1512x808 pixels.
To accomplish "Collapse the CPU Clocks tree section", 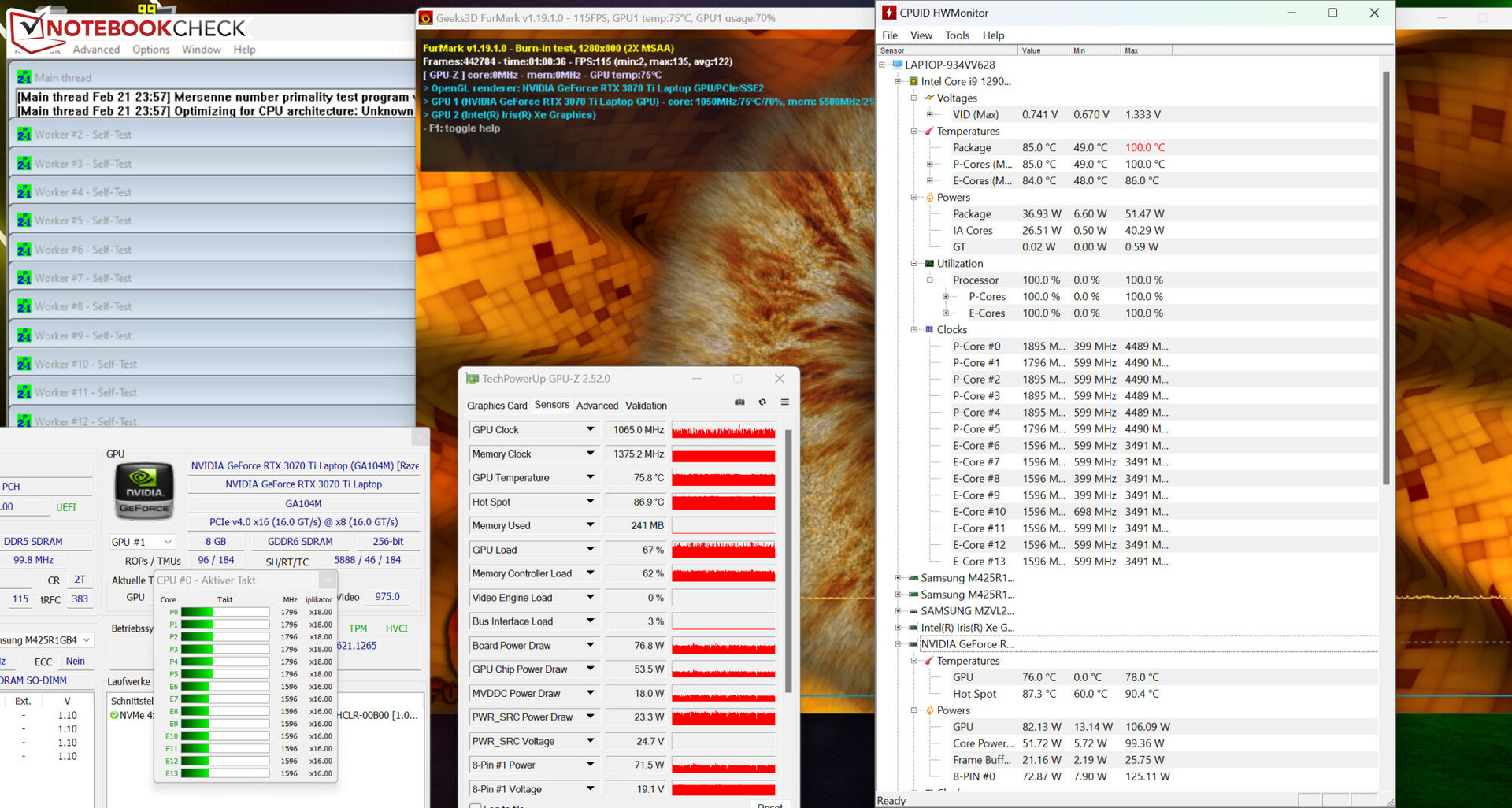I will point(913,330).
